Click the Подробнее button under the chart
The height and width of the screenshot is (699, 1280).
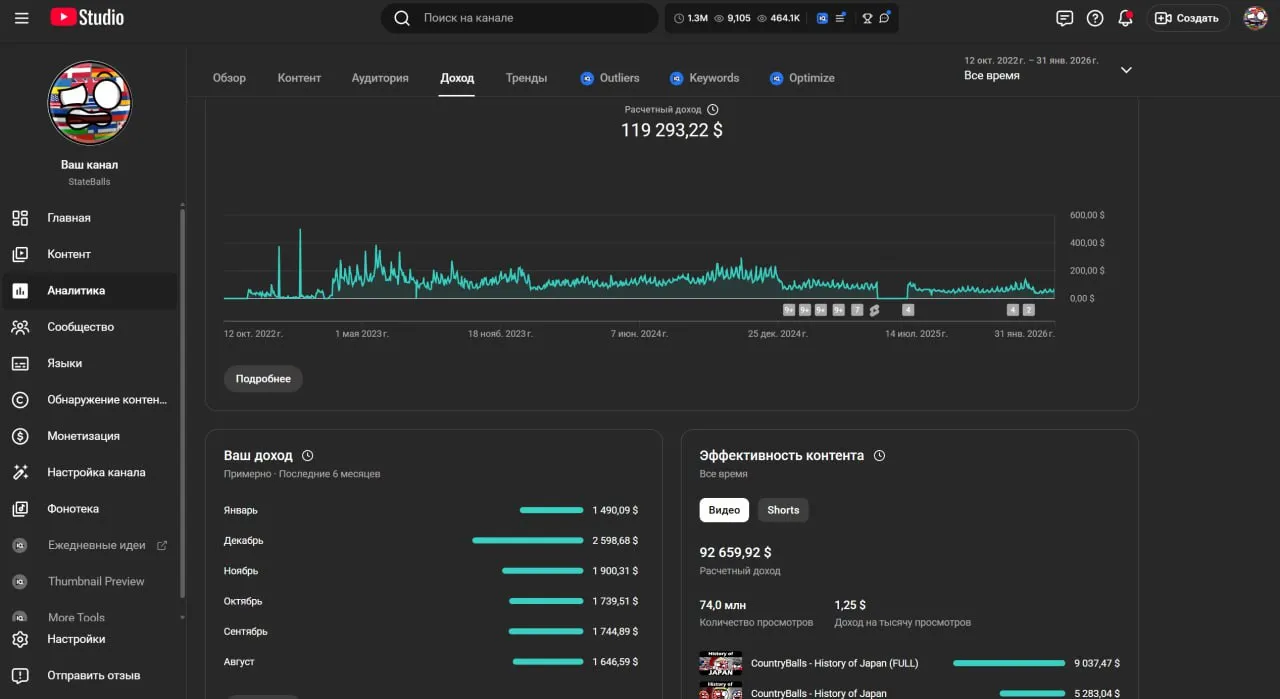point(263,379)
